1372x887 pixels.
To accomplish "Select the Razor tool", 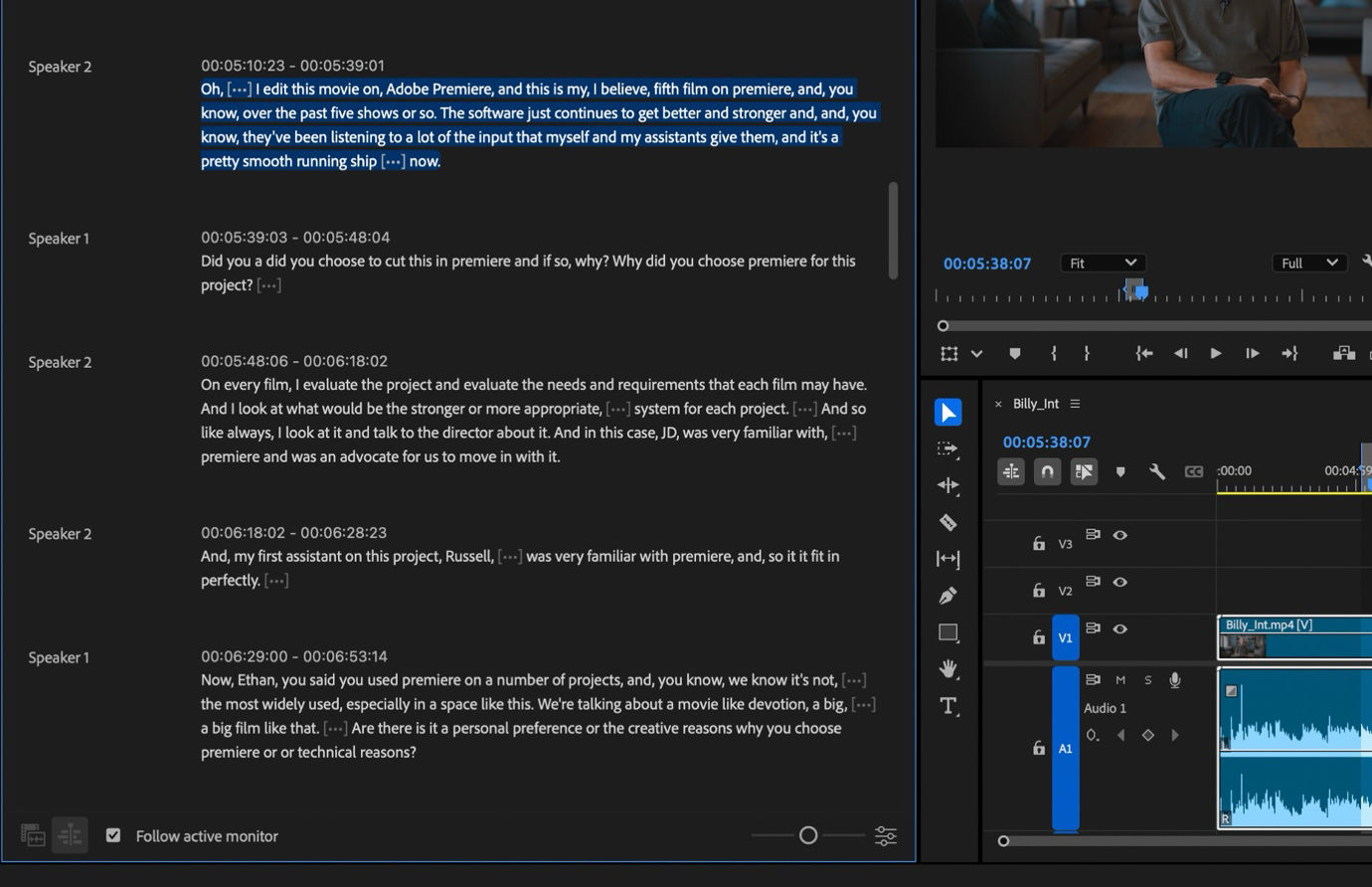I will click(947, 522).
